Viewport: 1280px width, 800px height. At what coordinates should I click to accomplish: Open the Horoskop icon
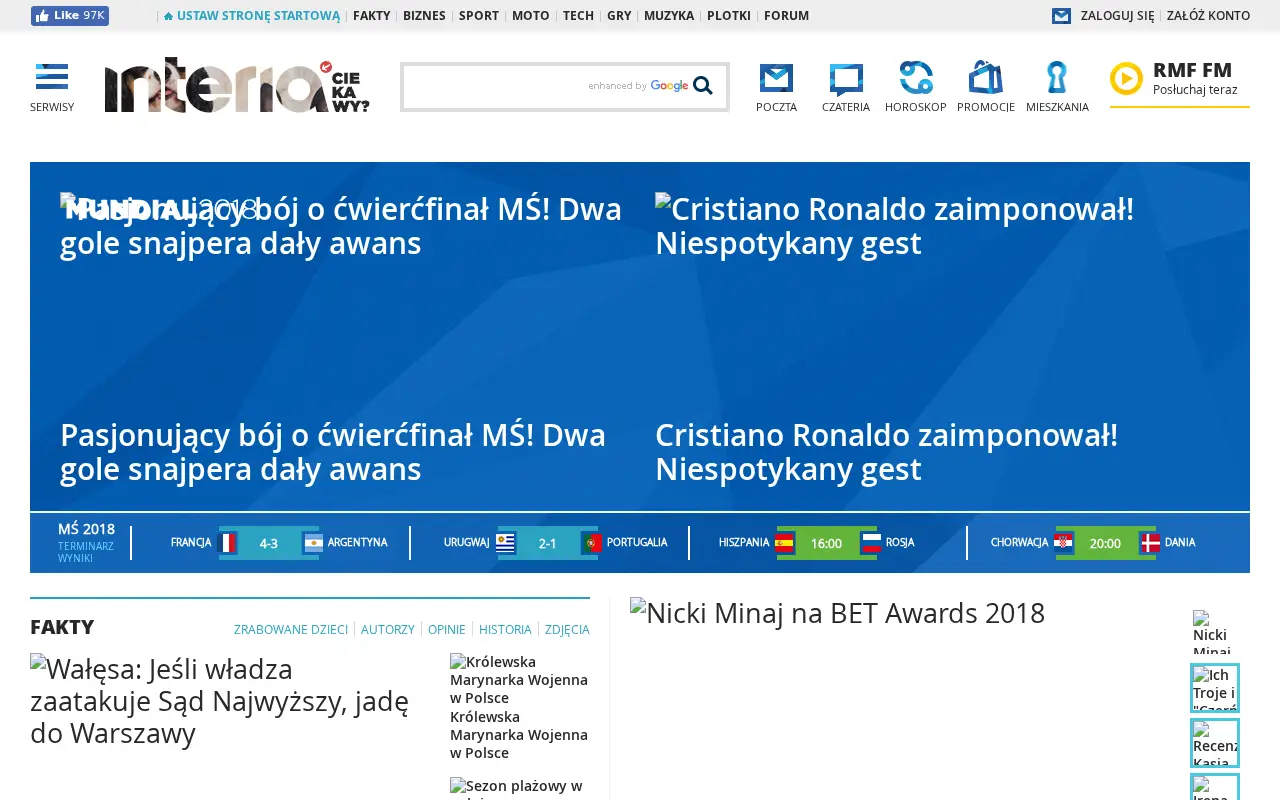coord(916,78)
